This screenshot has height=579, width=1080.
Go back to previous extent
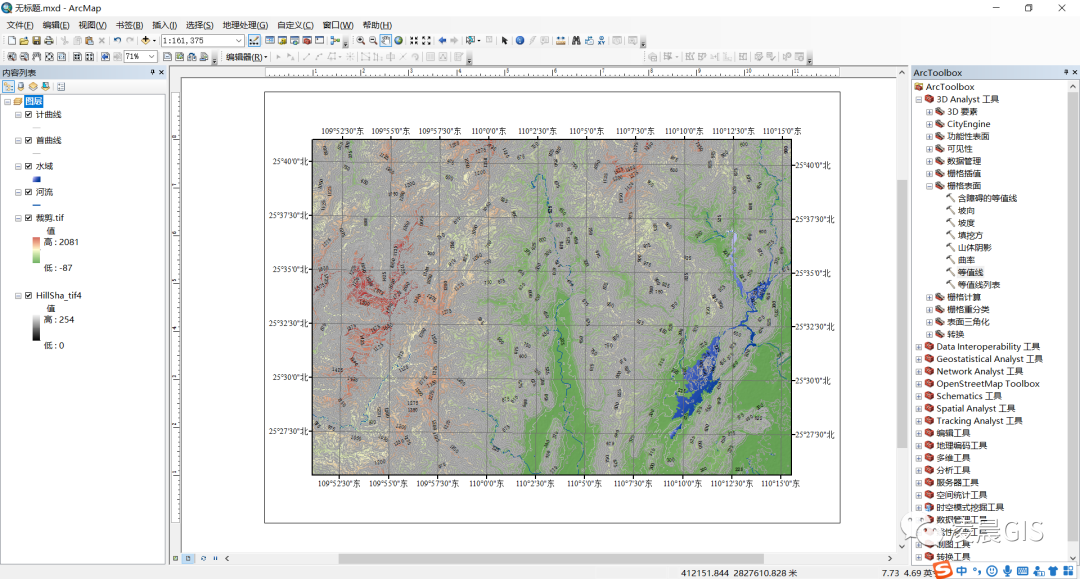pos(442,41)
